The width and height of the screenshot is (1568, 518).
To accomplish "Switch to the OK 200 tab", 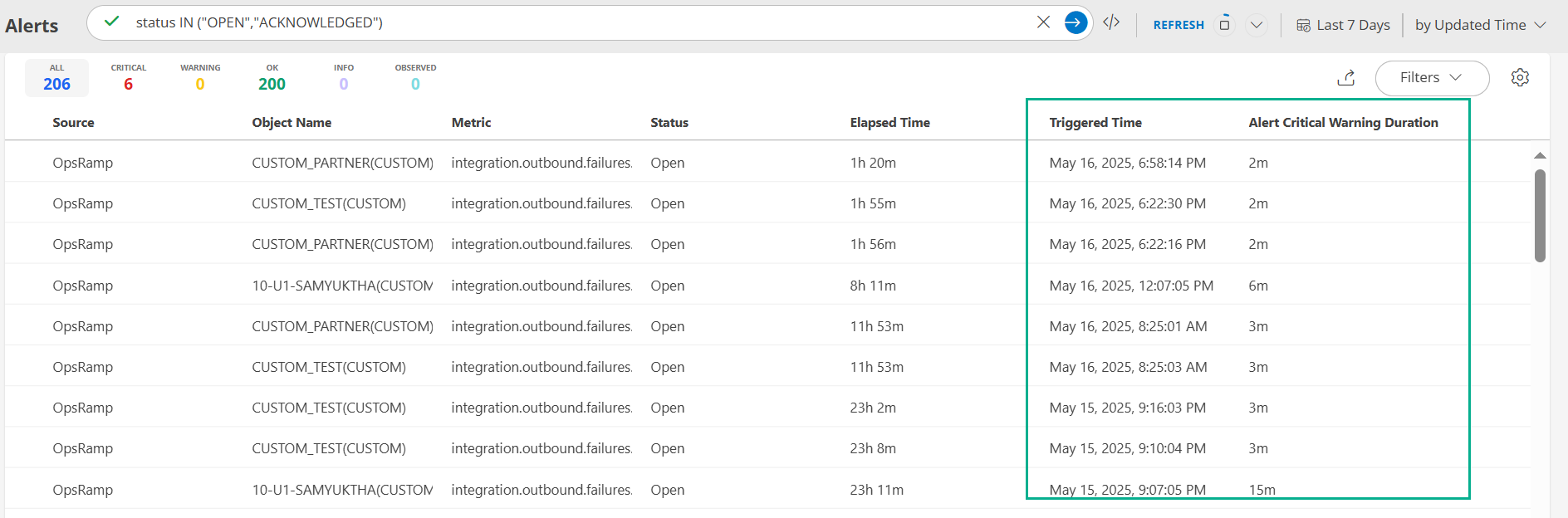I will pyautogui.click(x=272, y=78).
